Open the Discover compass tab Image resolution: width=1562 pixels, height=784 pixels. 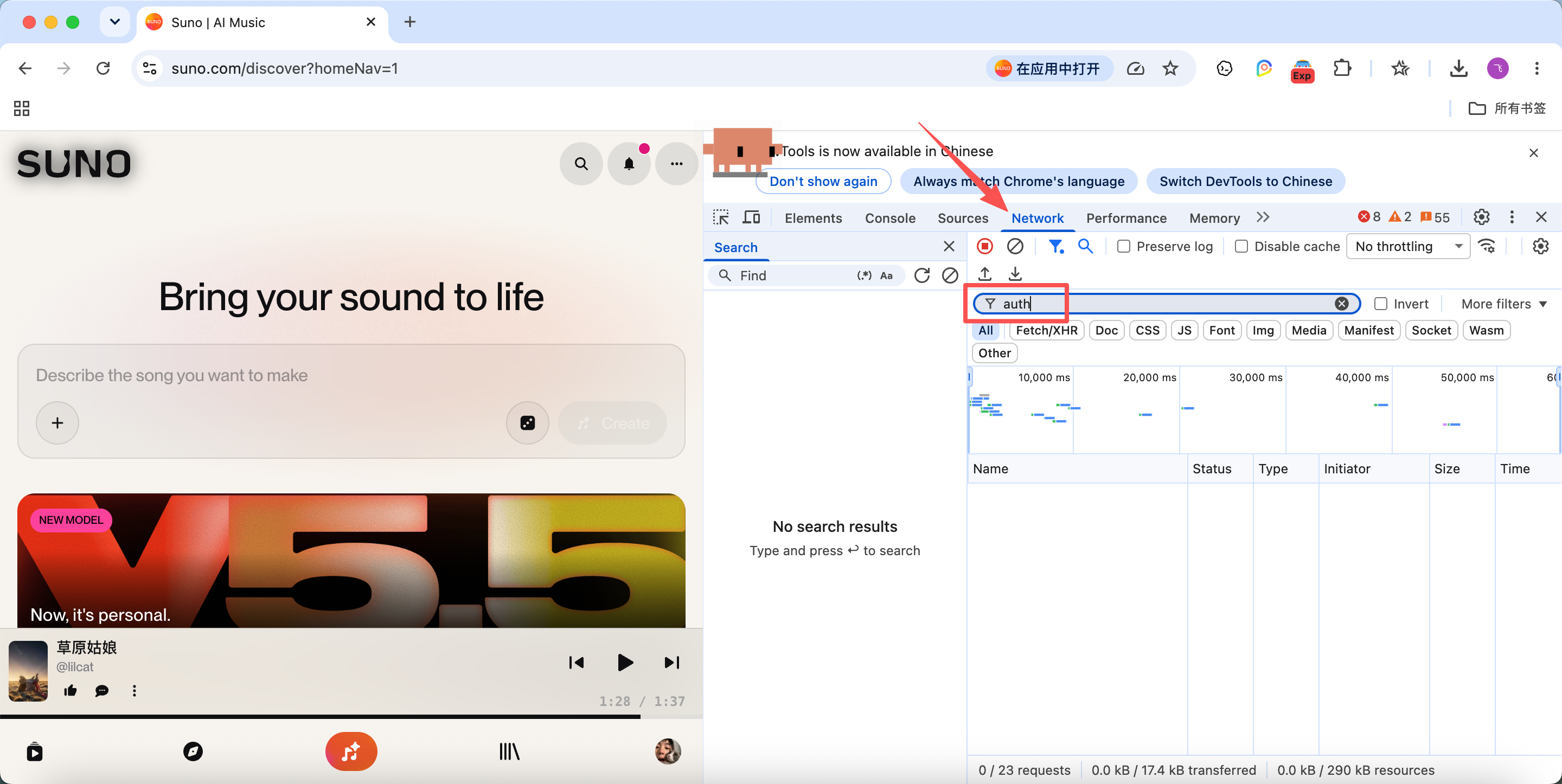(x=193, y=751)
